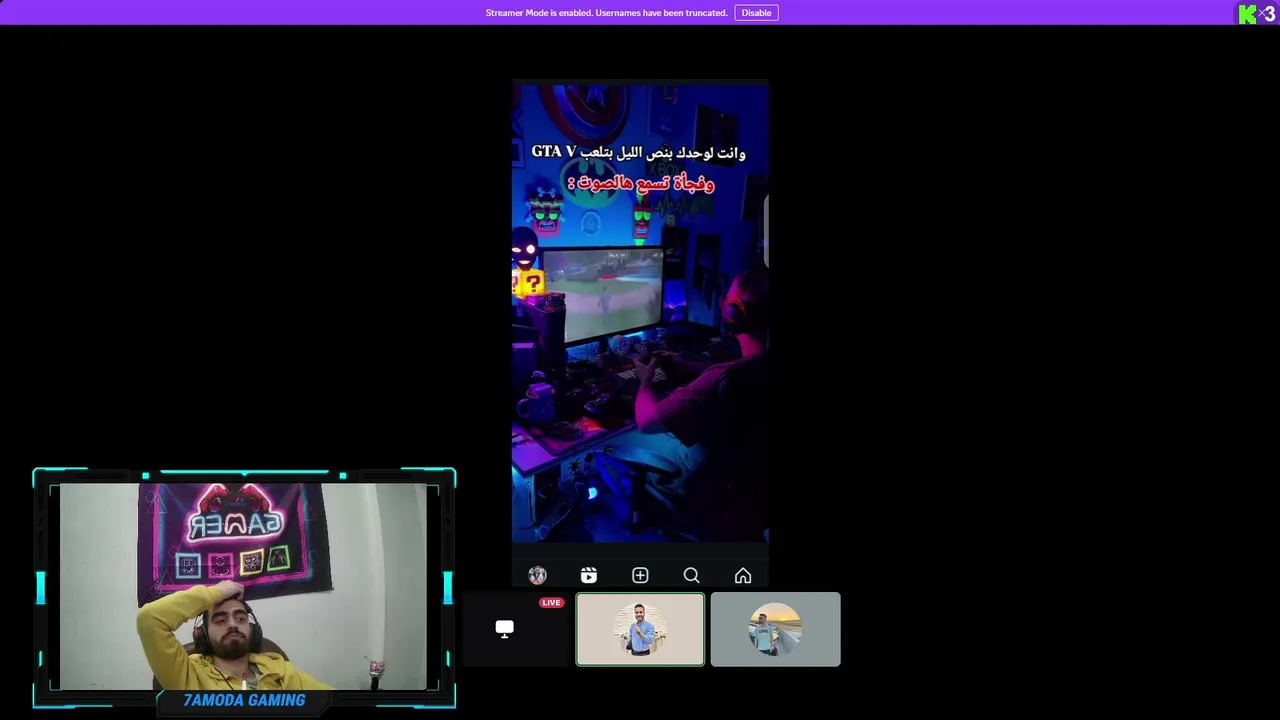Click the red LIVE badge

click(551, 603)
